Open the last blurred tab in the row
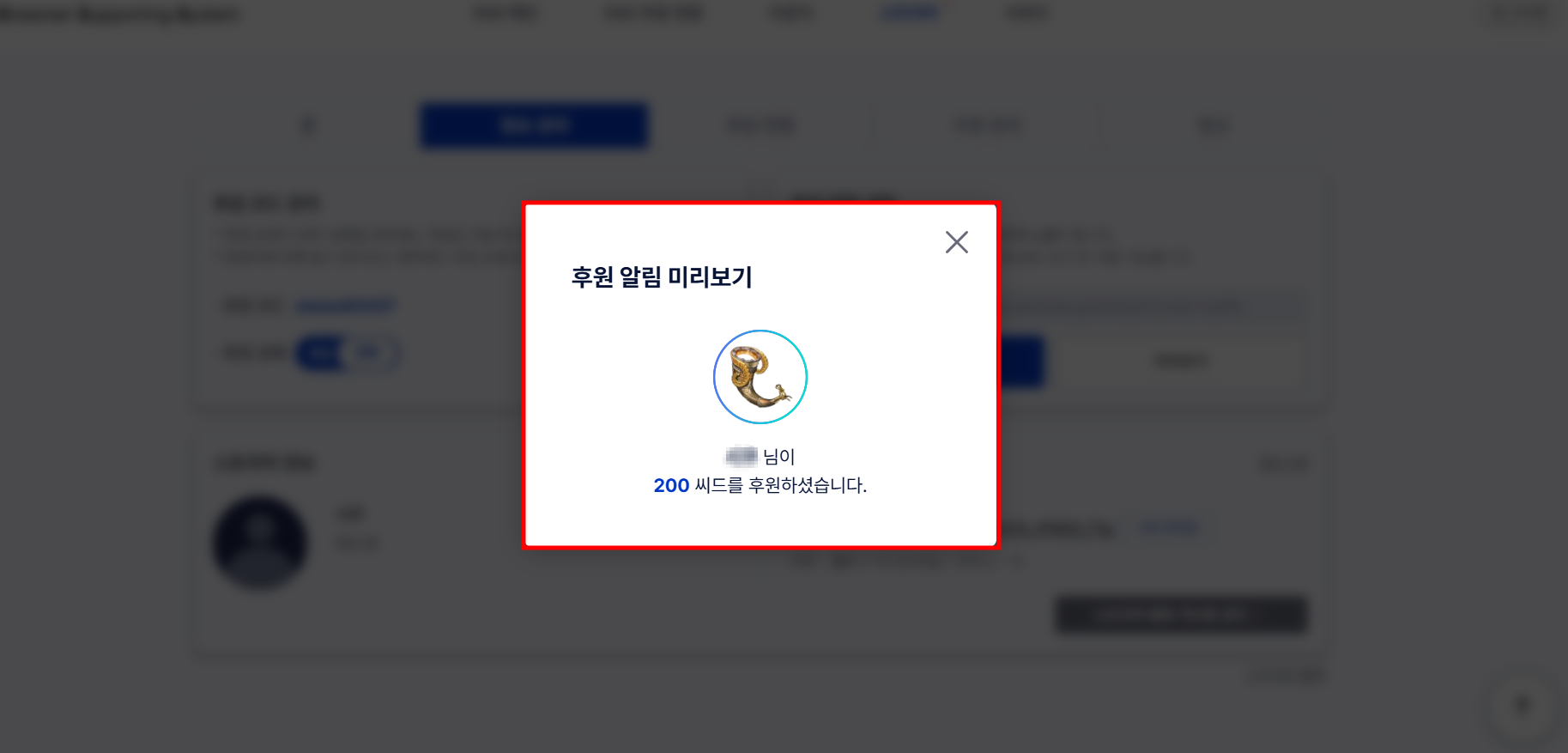The width and height of the screenshot is (1568, 753). point(1213,125)
